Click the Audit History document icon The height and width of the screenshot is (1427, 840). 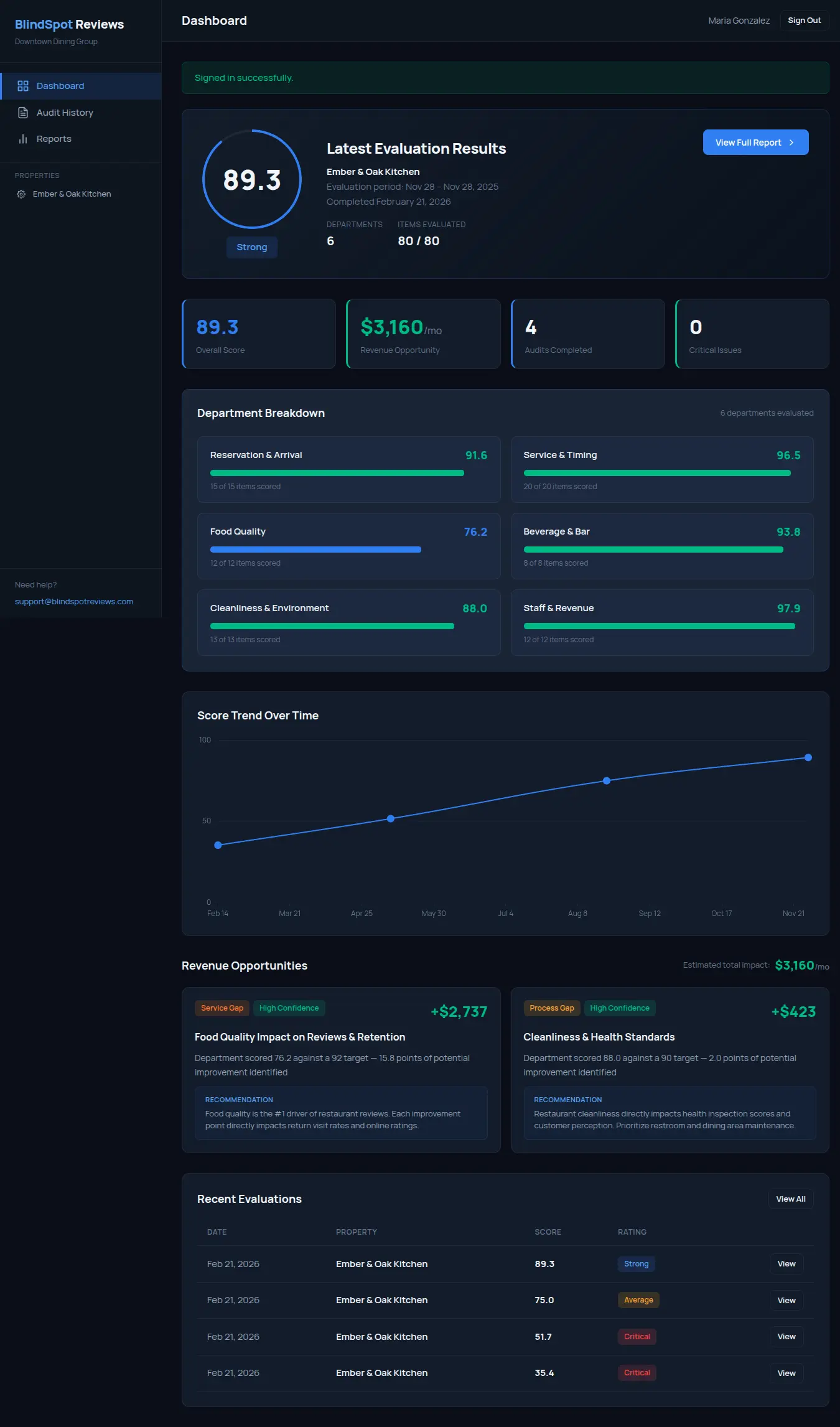click(23, 113)
